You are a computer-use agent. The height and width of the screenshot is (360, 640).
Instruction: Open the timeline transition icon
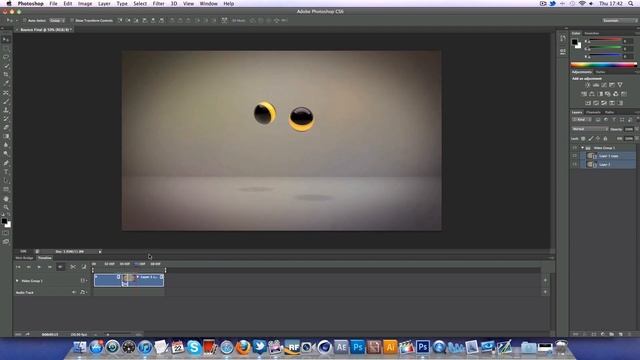(x=84, y=267)
